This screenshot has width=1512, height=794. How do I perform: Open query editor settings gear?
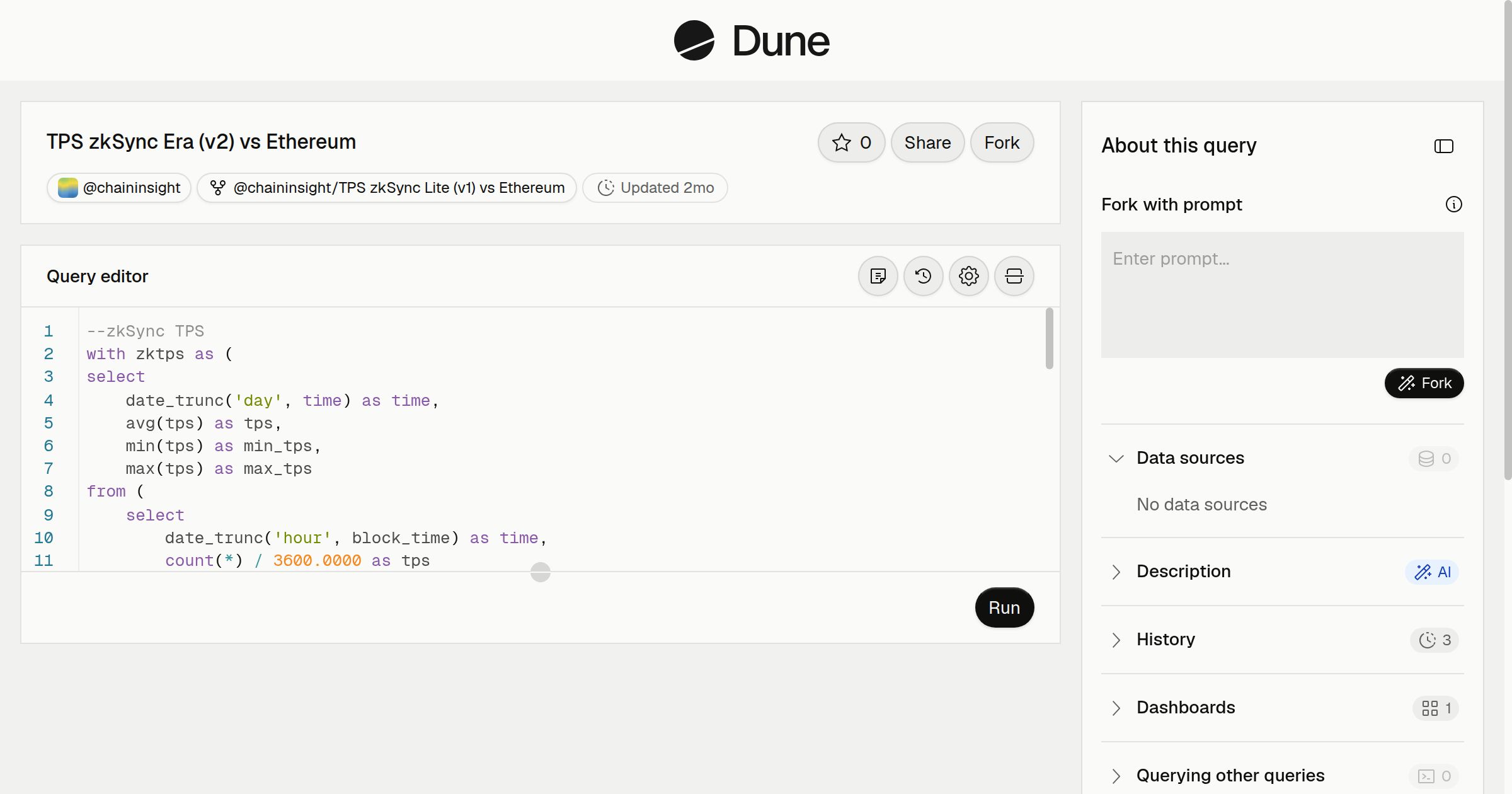click(x=968, y=276)
